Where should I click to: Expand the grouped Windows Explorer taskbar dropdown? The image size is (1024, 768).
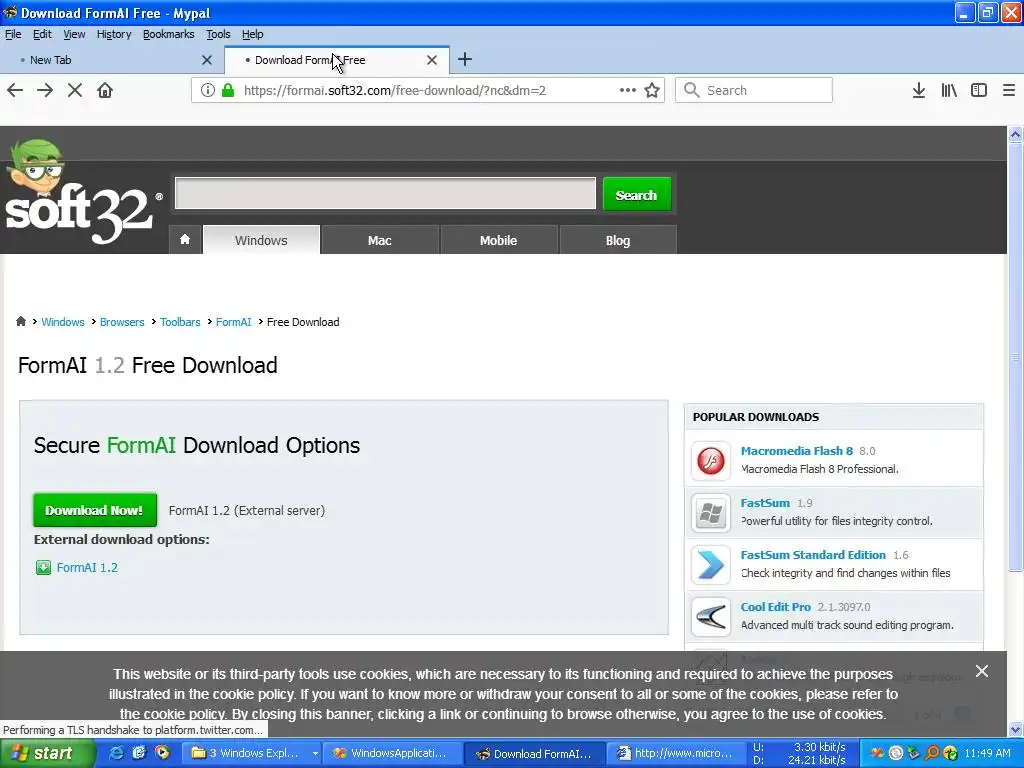(x=315, y=754)
